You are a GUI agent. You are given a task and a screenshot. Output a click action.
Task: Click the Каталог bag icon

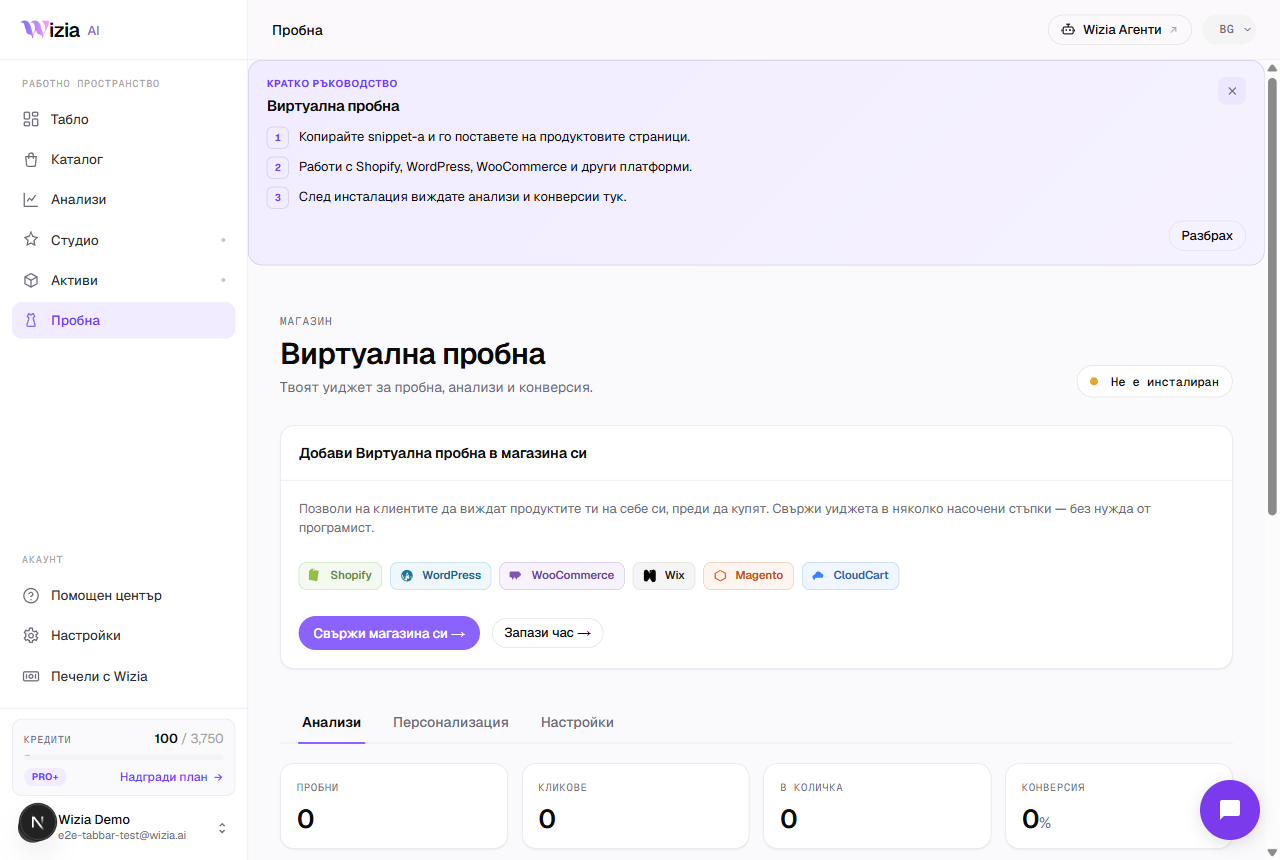(31, 160)
